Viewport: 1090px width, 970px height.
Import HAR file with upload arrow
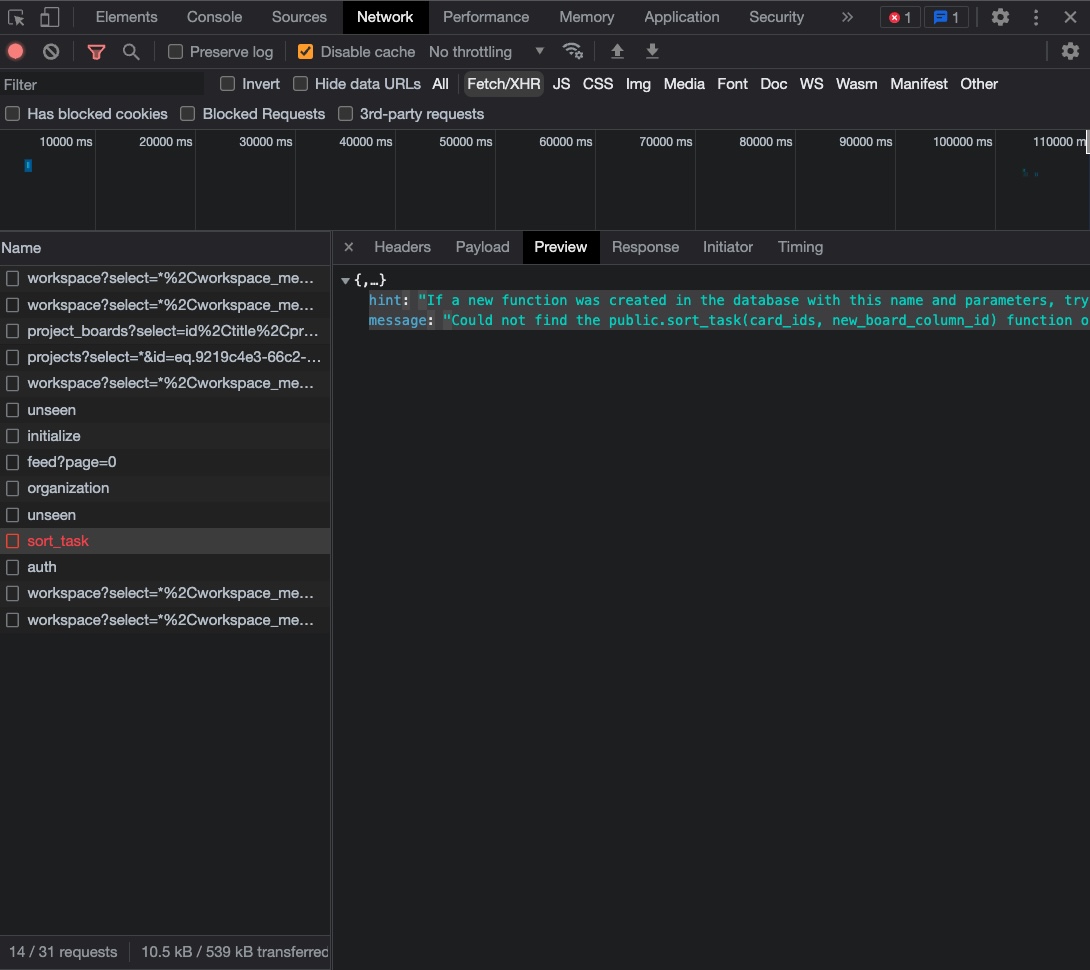coord(617,52)
